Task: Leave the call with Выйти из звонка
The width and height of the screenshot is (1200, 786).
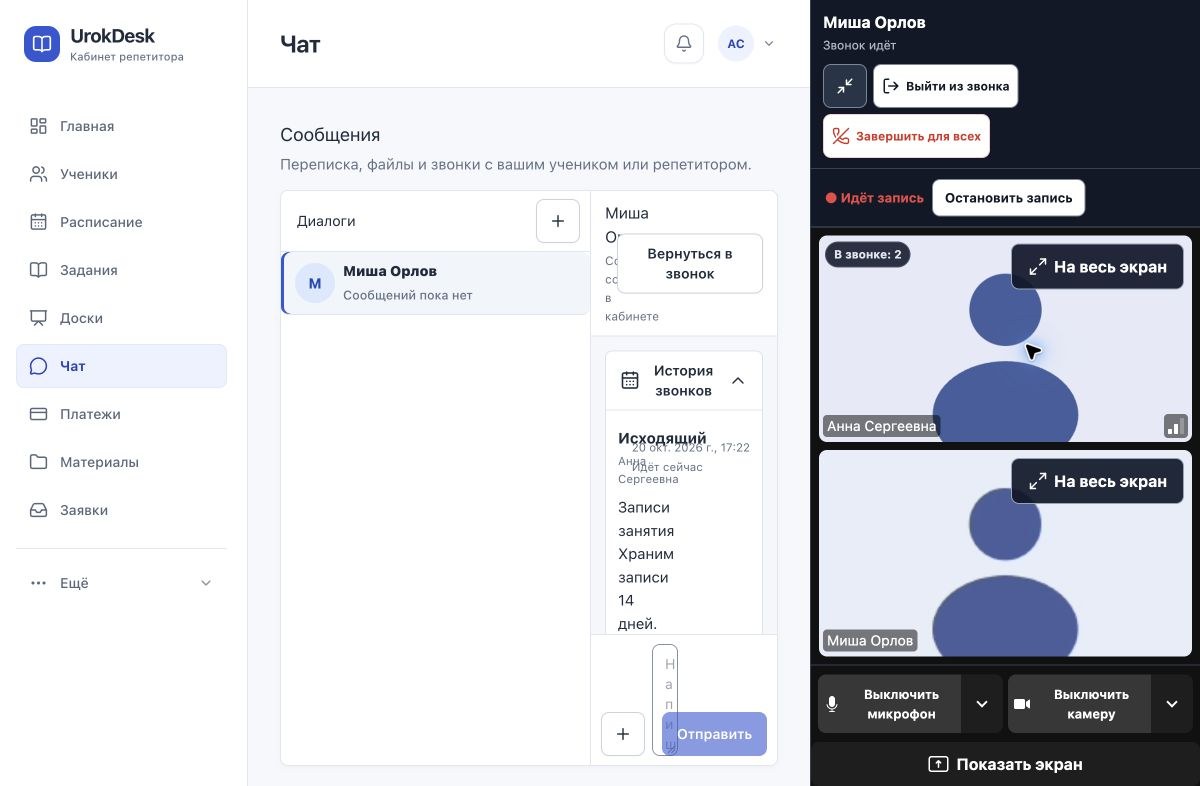Action: click(x=946, y=86)
